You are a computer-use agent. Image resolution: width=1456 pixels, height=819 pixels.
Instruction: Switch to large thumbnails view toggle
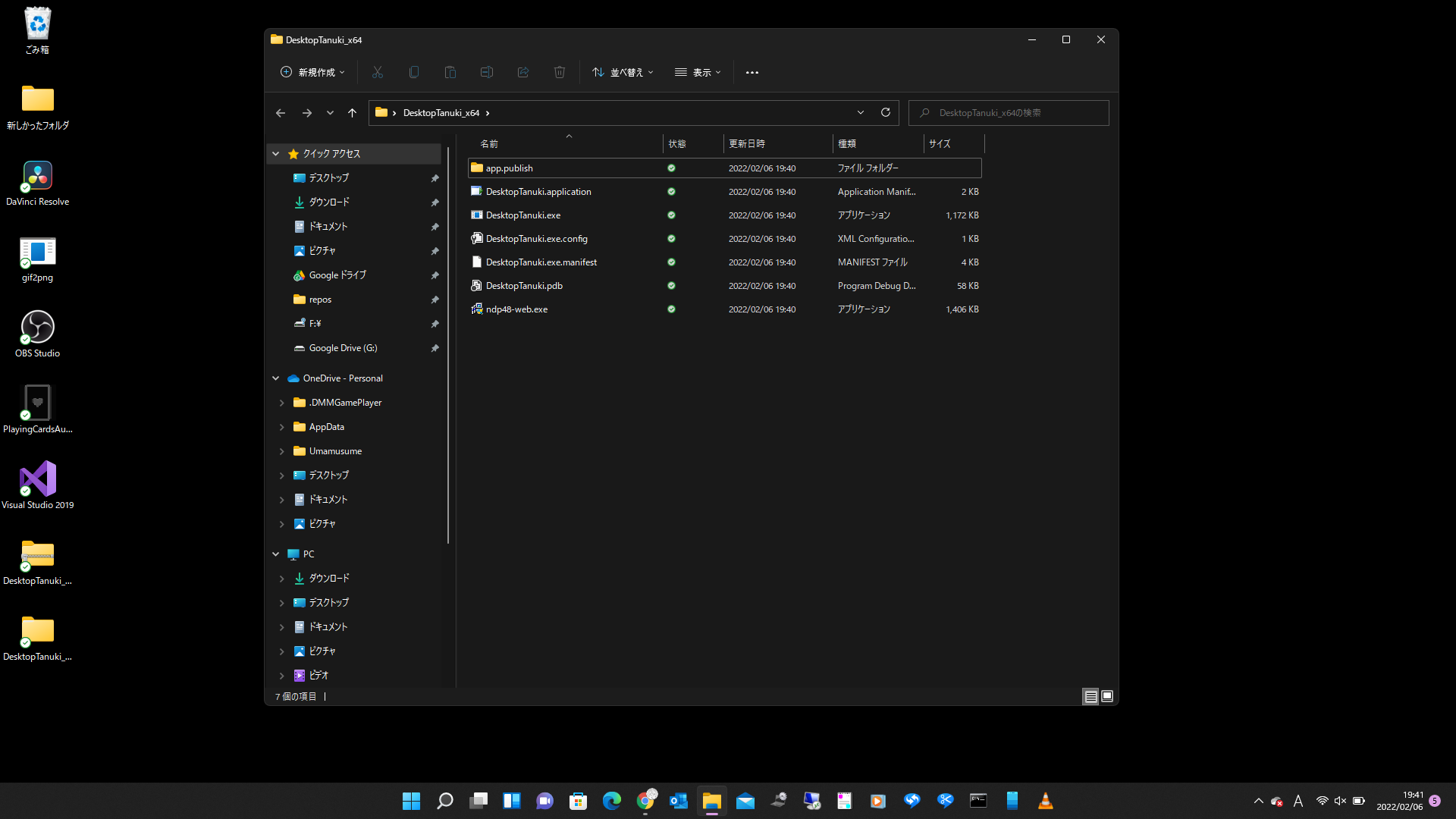[x=1107, y=696]
